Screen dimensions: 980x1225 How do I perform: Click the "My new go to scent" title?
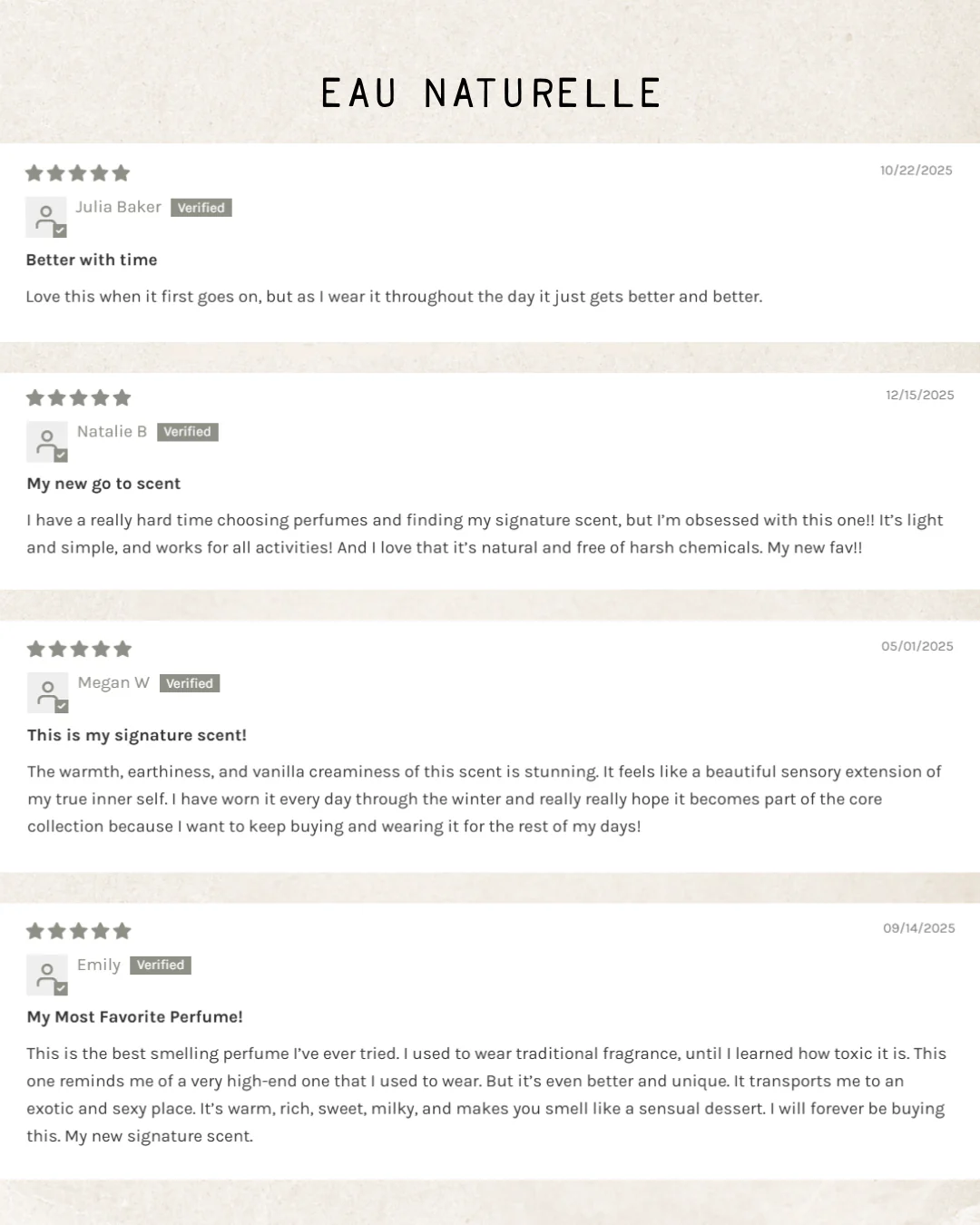coord(103,484)
